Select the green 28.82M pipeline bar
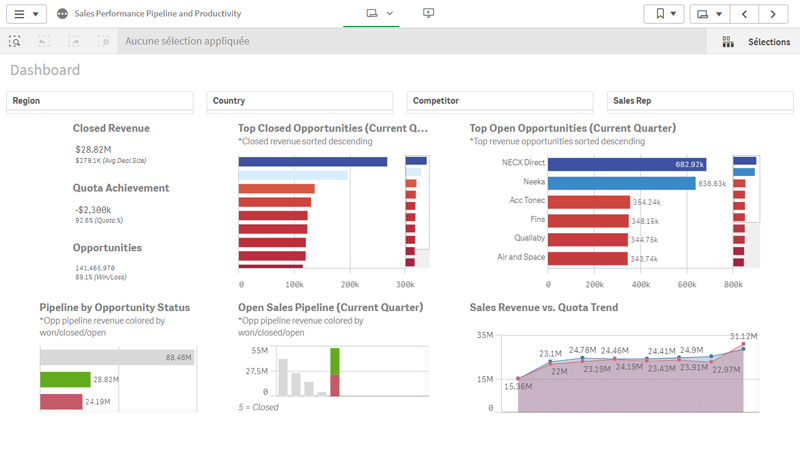The height and width of the screenshot is (450, 800). (x=65, y=379)
